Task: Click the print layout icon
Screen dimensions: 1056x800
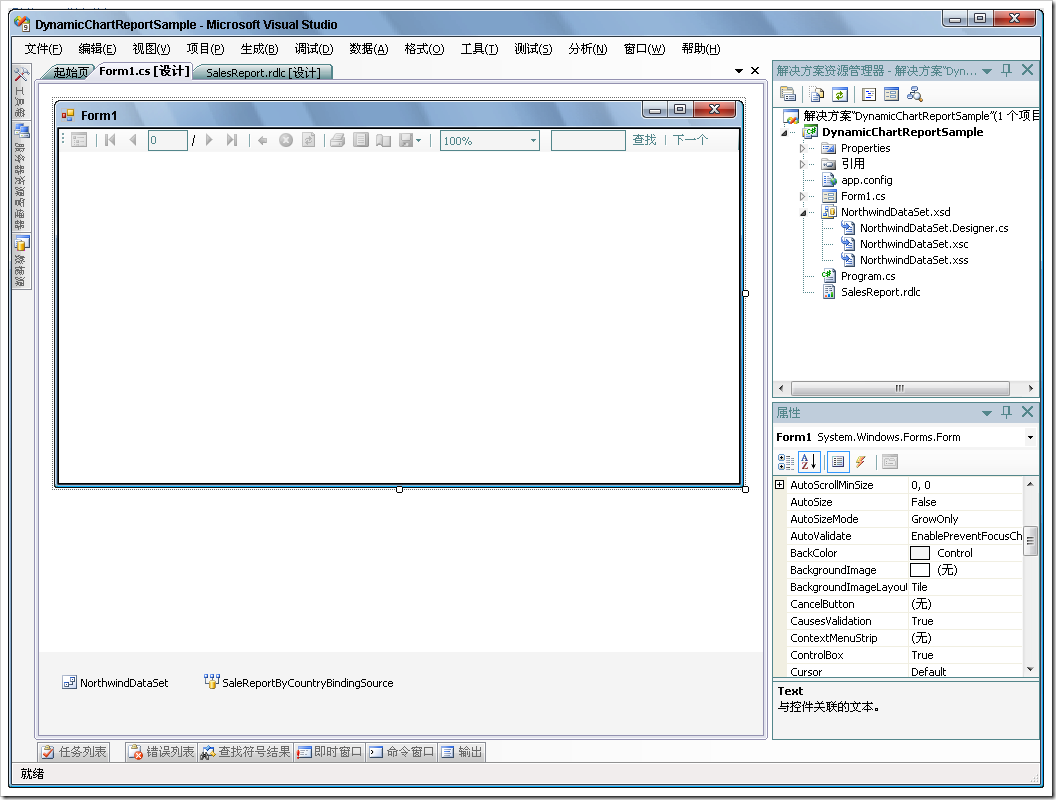Action: tap(361, 140)
